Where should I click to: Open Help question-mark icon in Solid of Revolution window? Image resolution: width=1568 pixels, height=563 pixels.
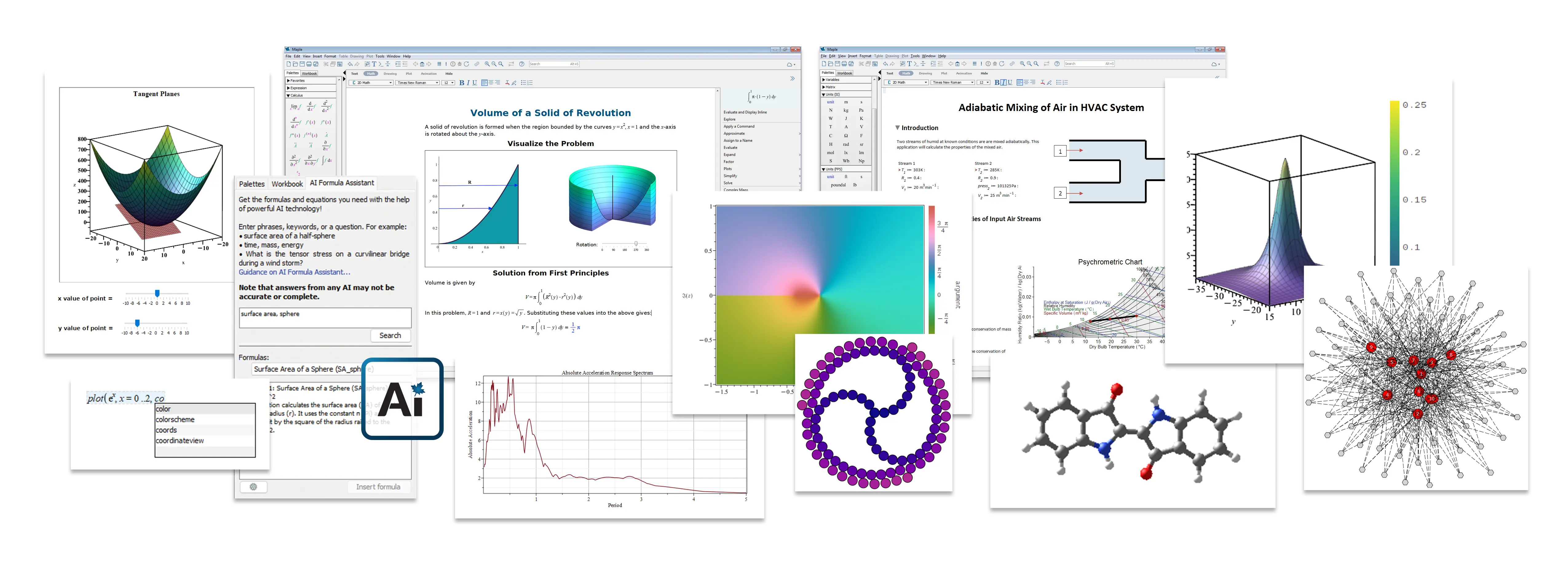coord(522,64)
